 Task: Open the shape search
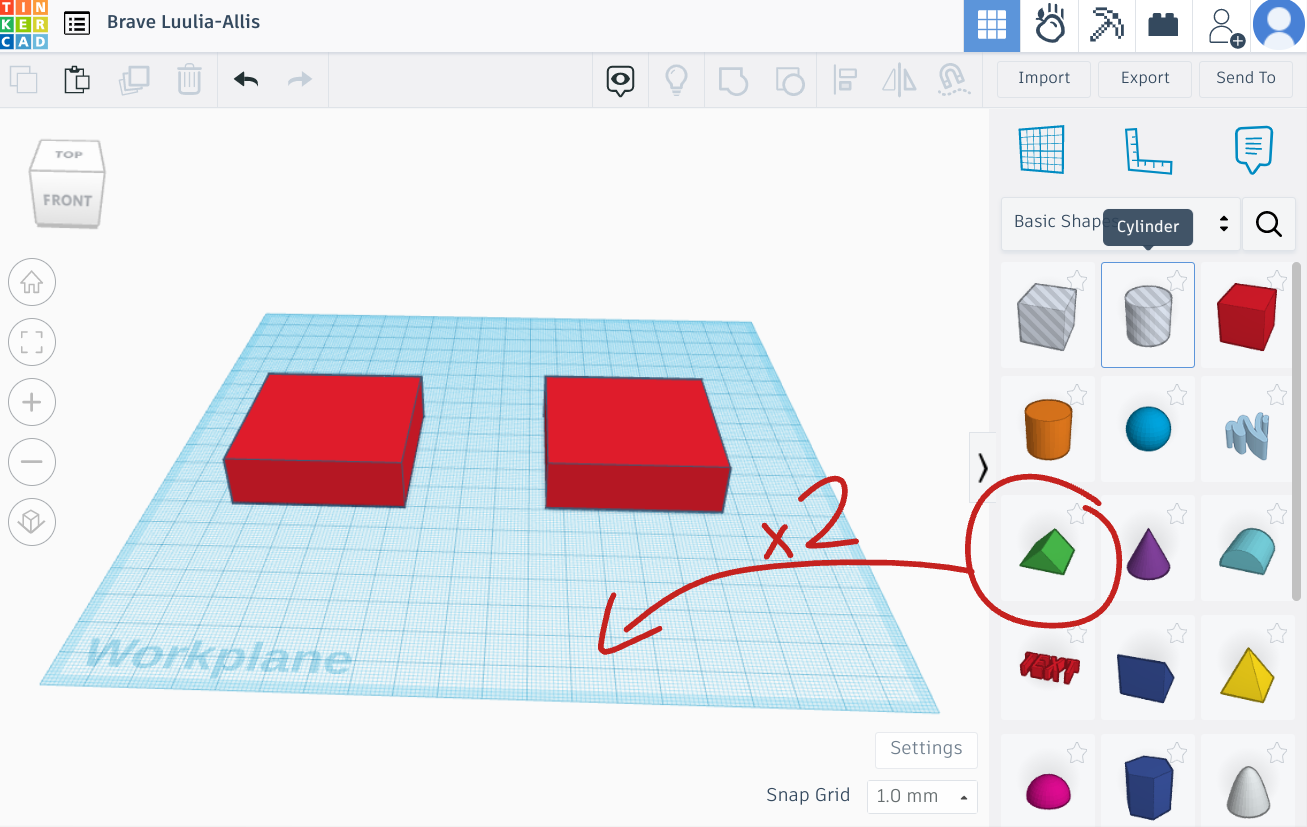[1268, 224]
